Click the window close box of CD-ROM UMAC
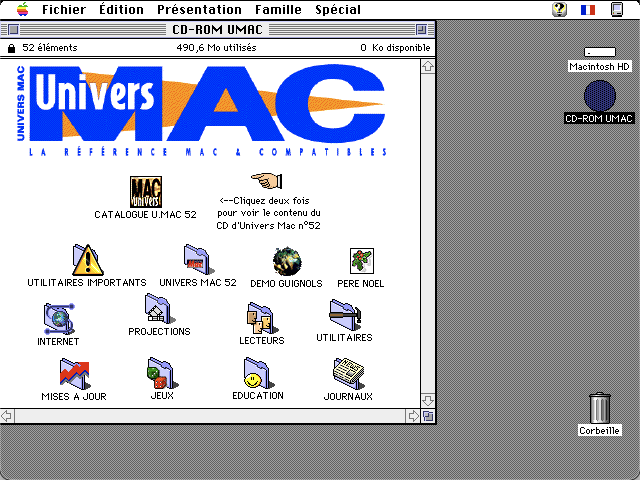The image size is (640, 480). coord(13,29)
